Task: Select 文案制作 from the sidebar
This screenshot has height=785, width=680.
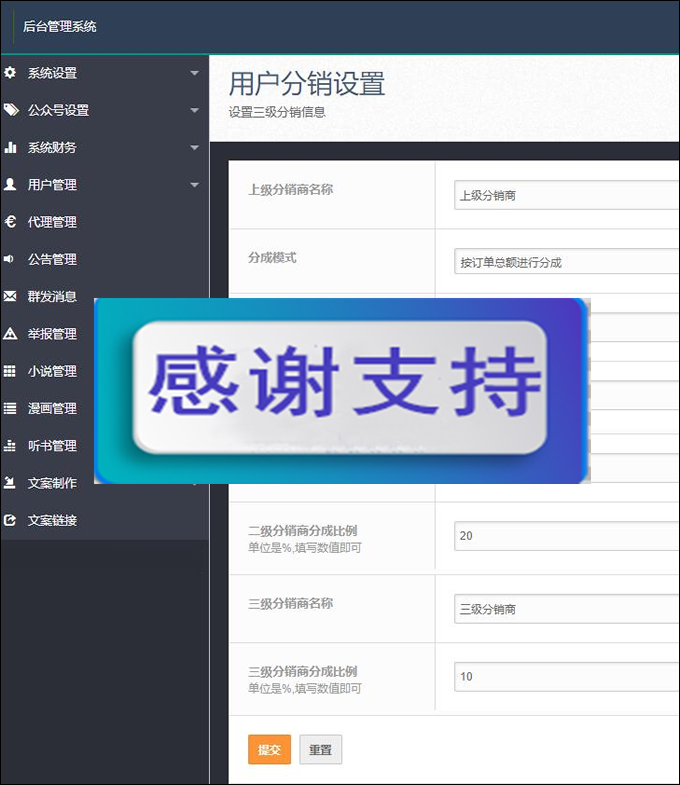Action: coord(52,483)
